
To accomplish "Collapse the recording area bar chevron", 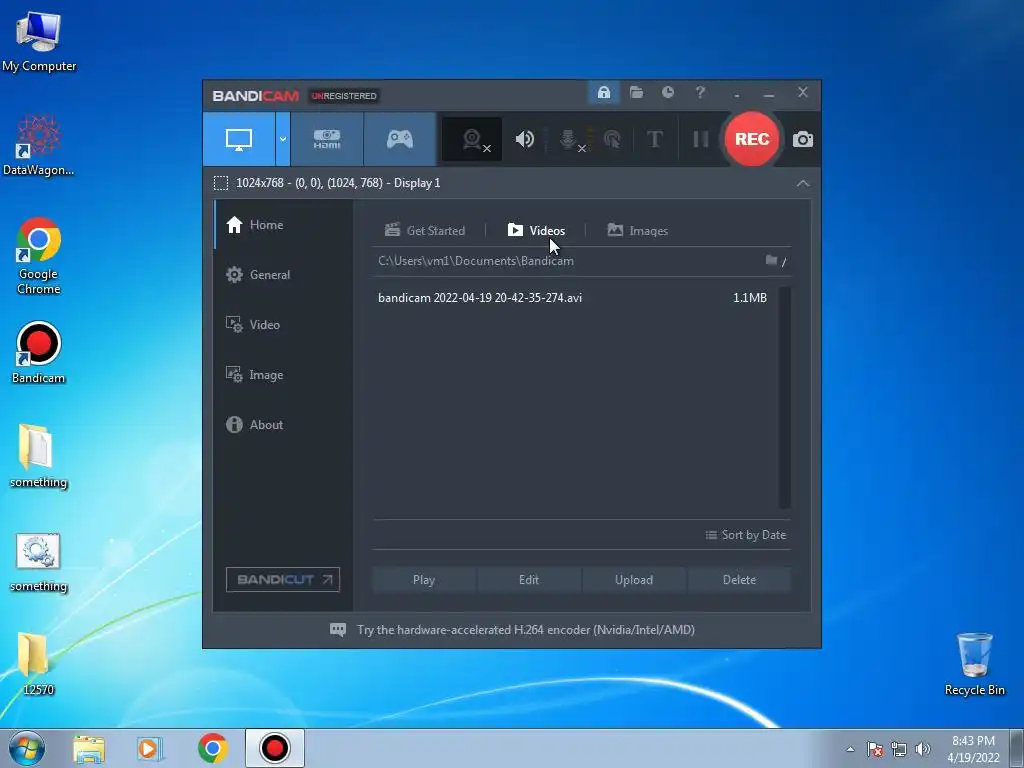I will 803,184.
